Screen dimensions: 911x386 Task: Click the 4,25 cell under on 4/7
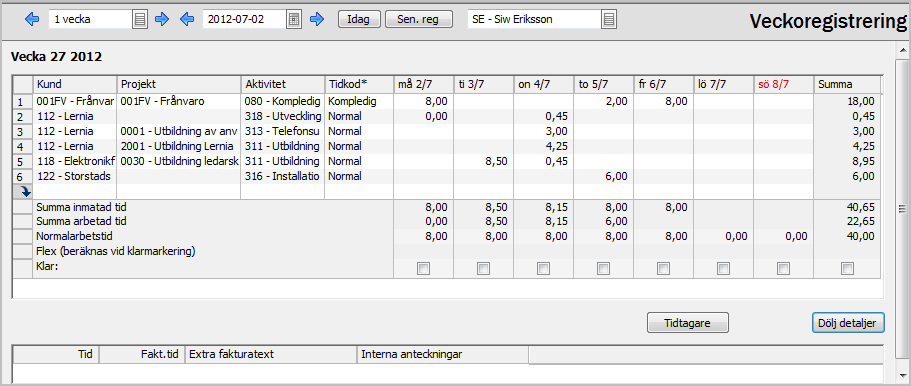point(543,146)
